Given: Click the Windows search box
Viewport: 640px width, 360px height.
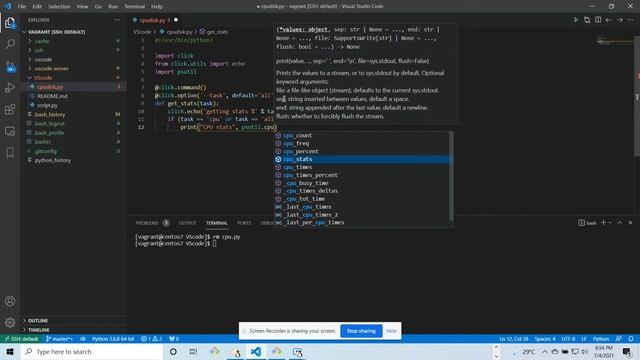Looking at the screenshot, I should pos(92,351).
